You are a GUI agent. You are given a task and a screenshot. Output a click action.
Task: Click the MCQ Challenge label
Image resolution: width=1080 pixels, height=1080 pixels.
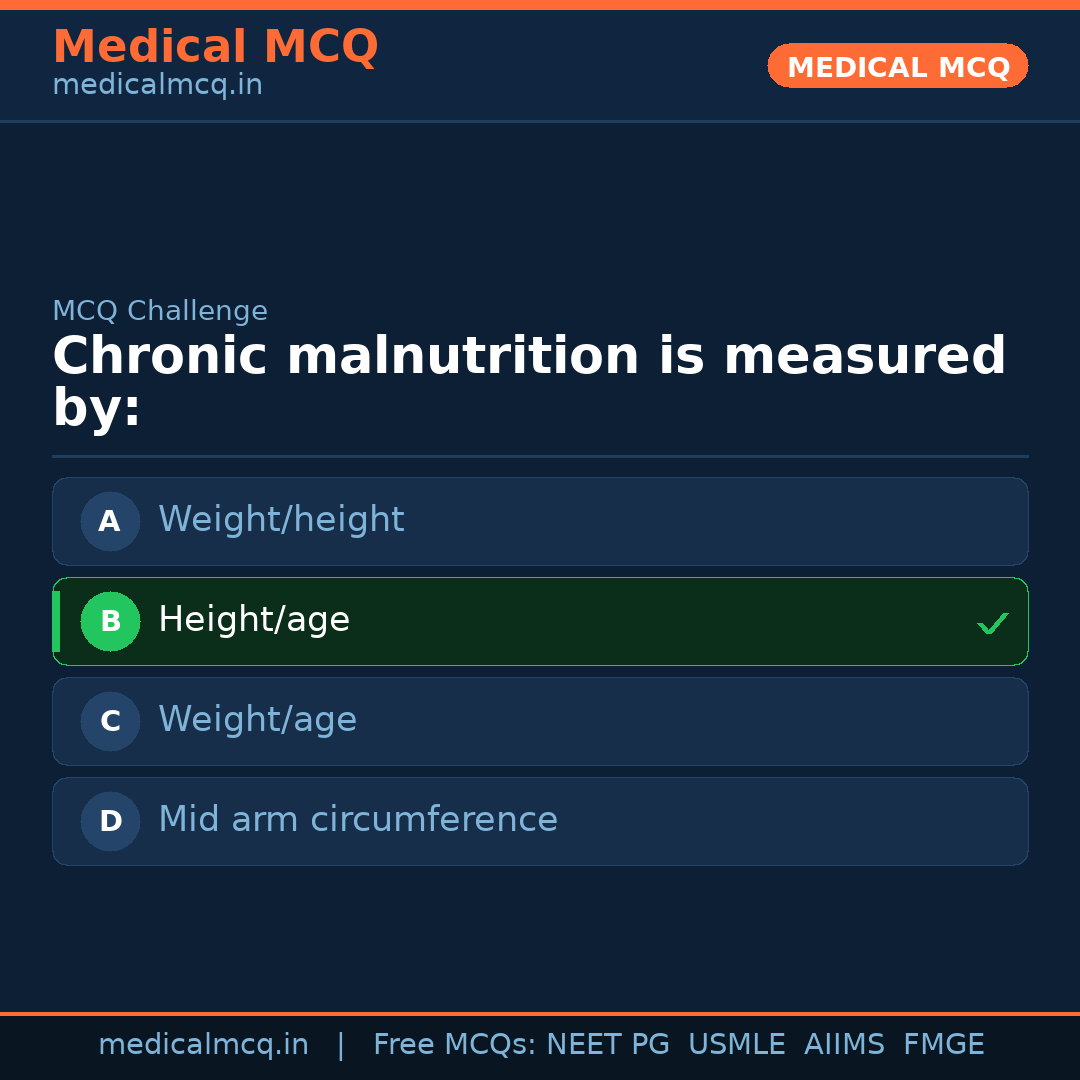160,311
